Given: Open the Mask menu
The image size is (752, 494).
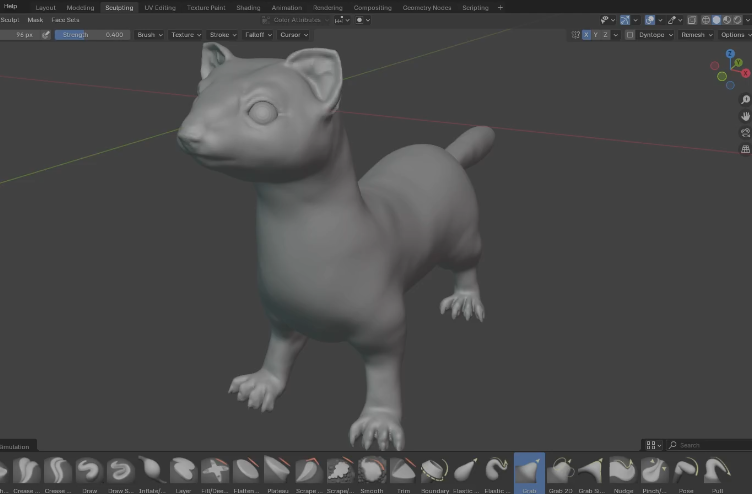Looking at the screenshot, I should (x=35, y=20).
